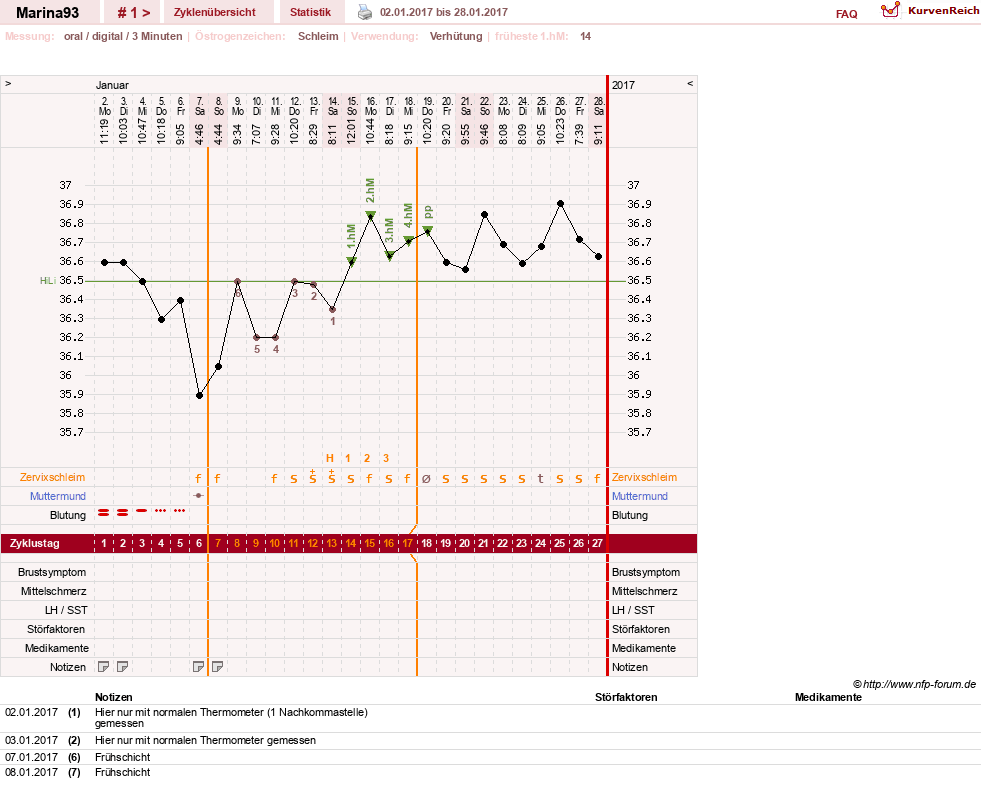The width and height of the screenshot is (981, 810).
Task: Click the LH / SST row label on left
Action: tap(66, 610)
